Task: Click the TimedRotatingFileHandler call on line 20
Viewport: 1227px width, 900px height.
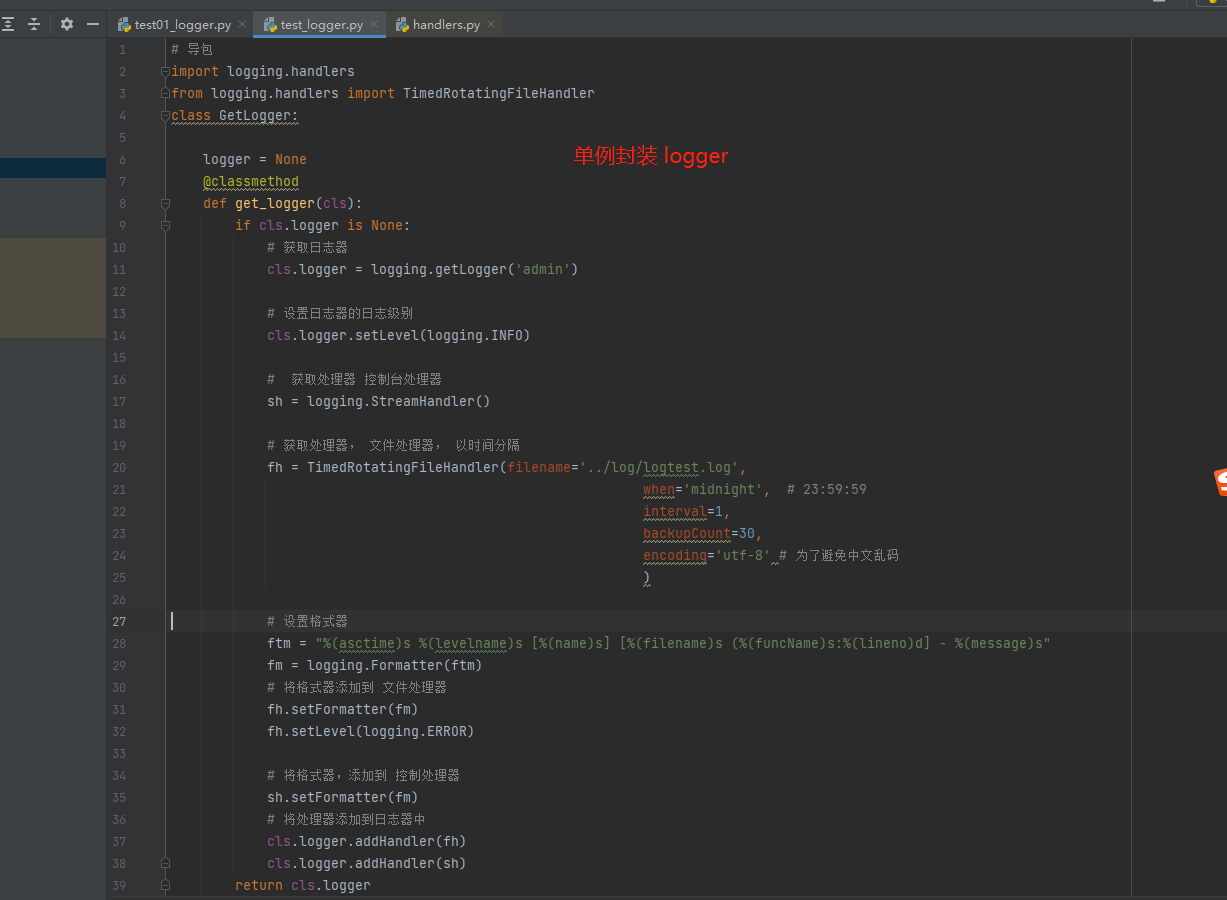Action: pos(402,468)
